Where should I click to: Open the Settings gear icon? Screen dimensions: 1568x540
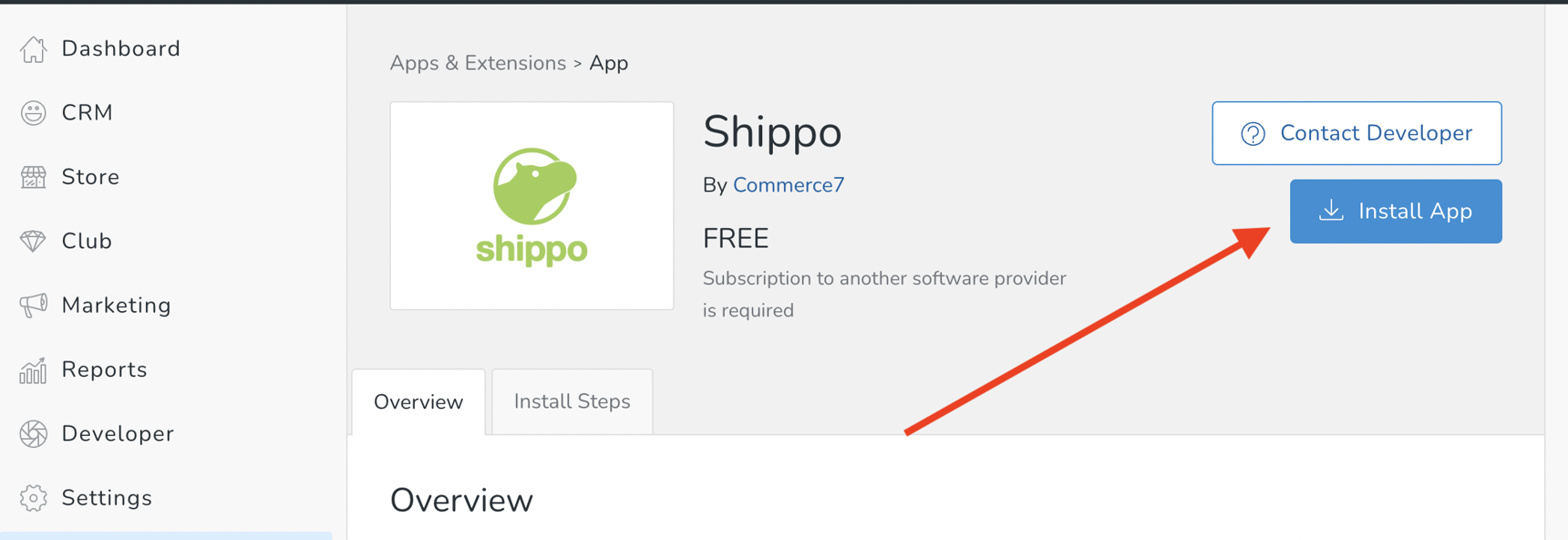click(x=33, y=497)
